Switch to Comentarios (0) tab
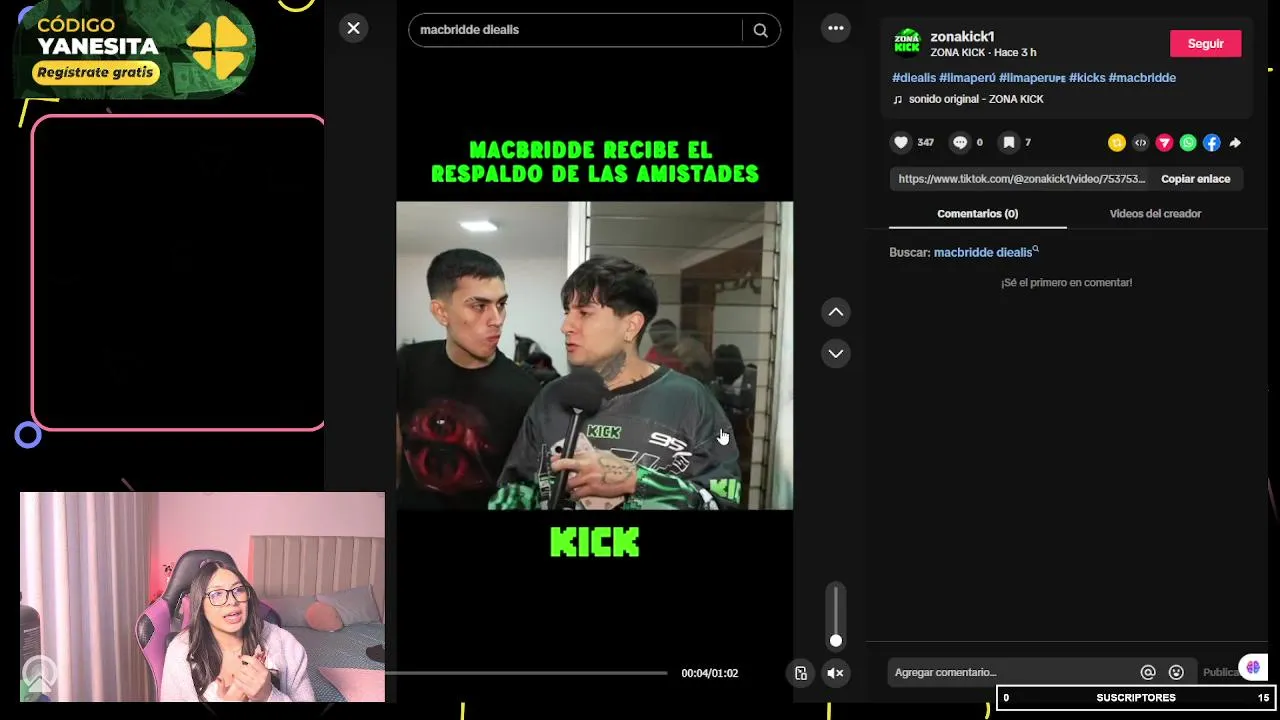 pyautogui.click(x=977, y=214)
